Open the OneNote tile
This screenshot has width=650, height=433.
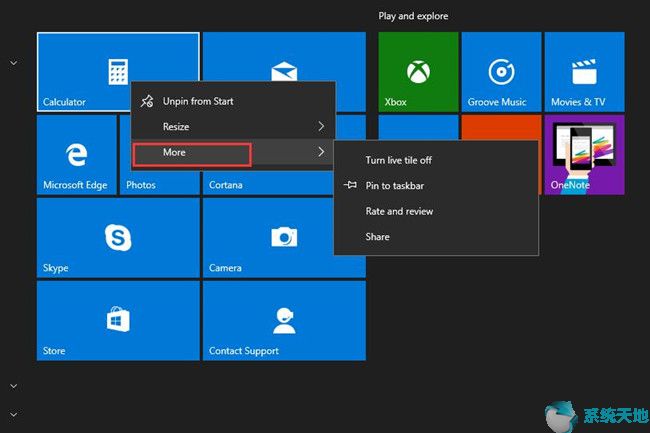(x=585, y=155)
